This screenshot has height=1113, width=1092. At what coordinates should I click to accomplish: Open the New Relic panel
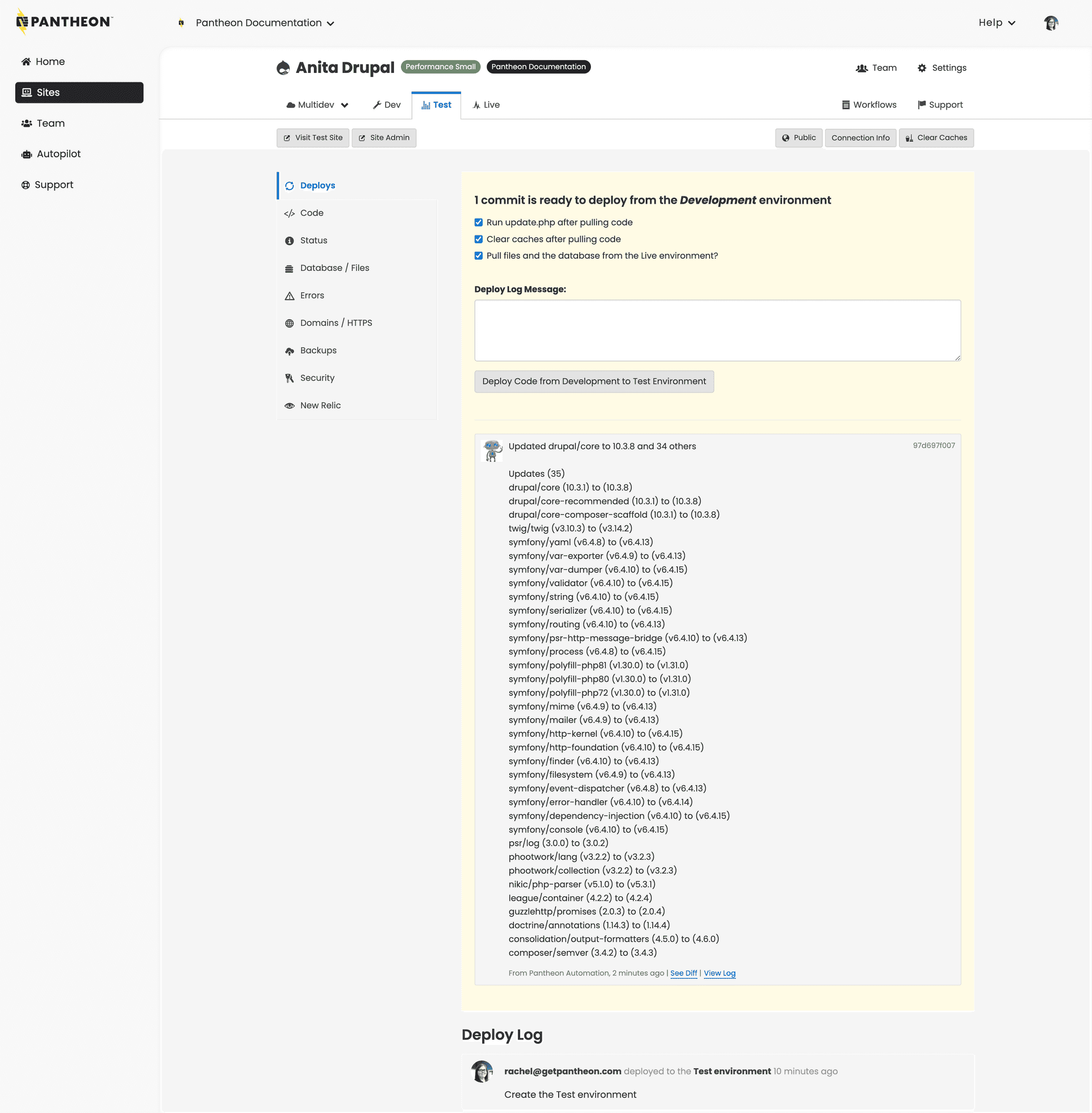[x=321, y=405]
